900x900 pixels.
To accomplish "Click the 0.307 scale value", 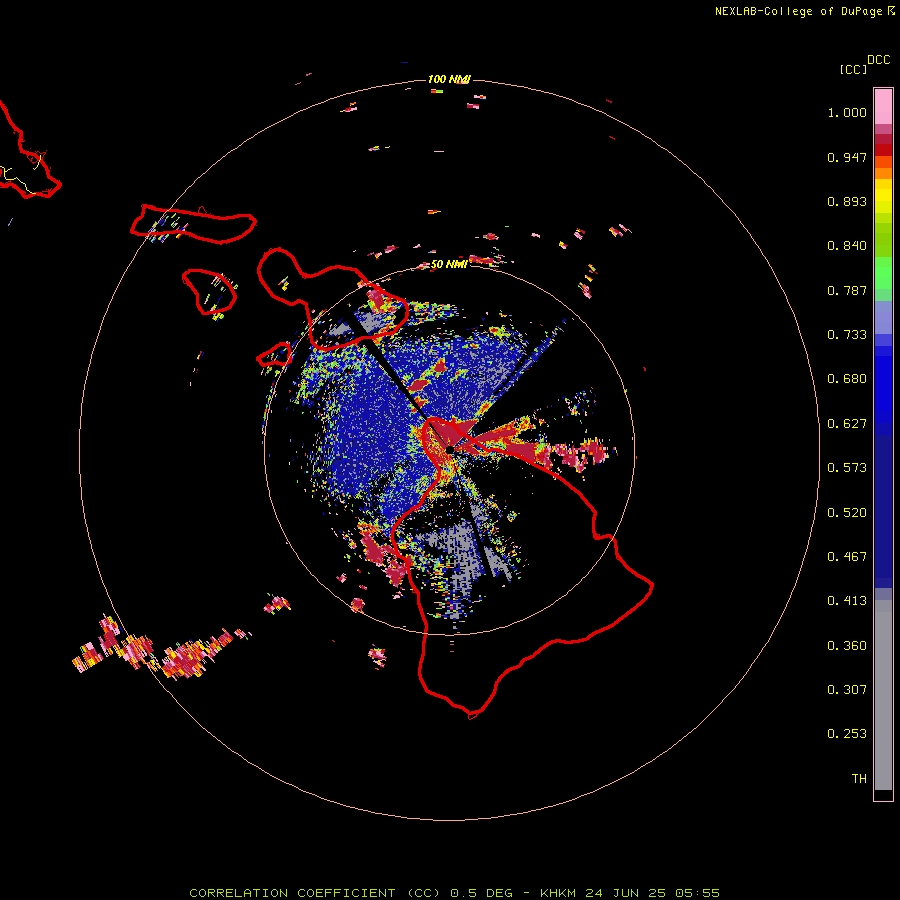I will click(847, 690).
